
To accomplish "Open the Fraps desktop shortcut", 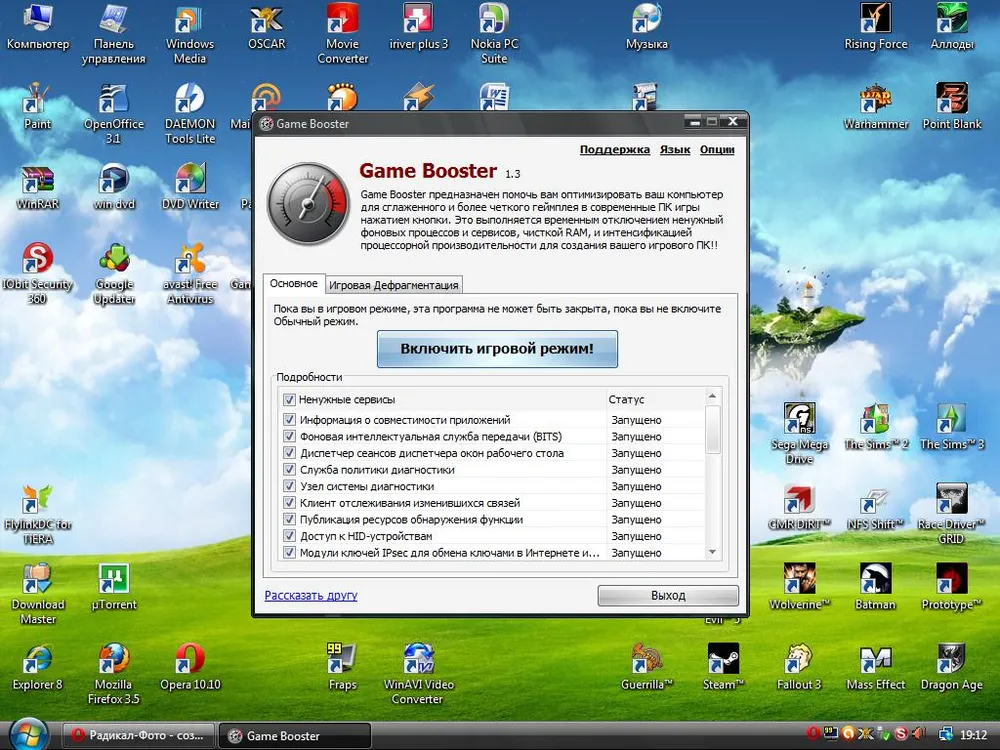I will (342, 660).
